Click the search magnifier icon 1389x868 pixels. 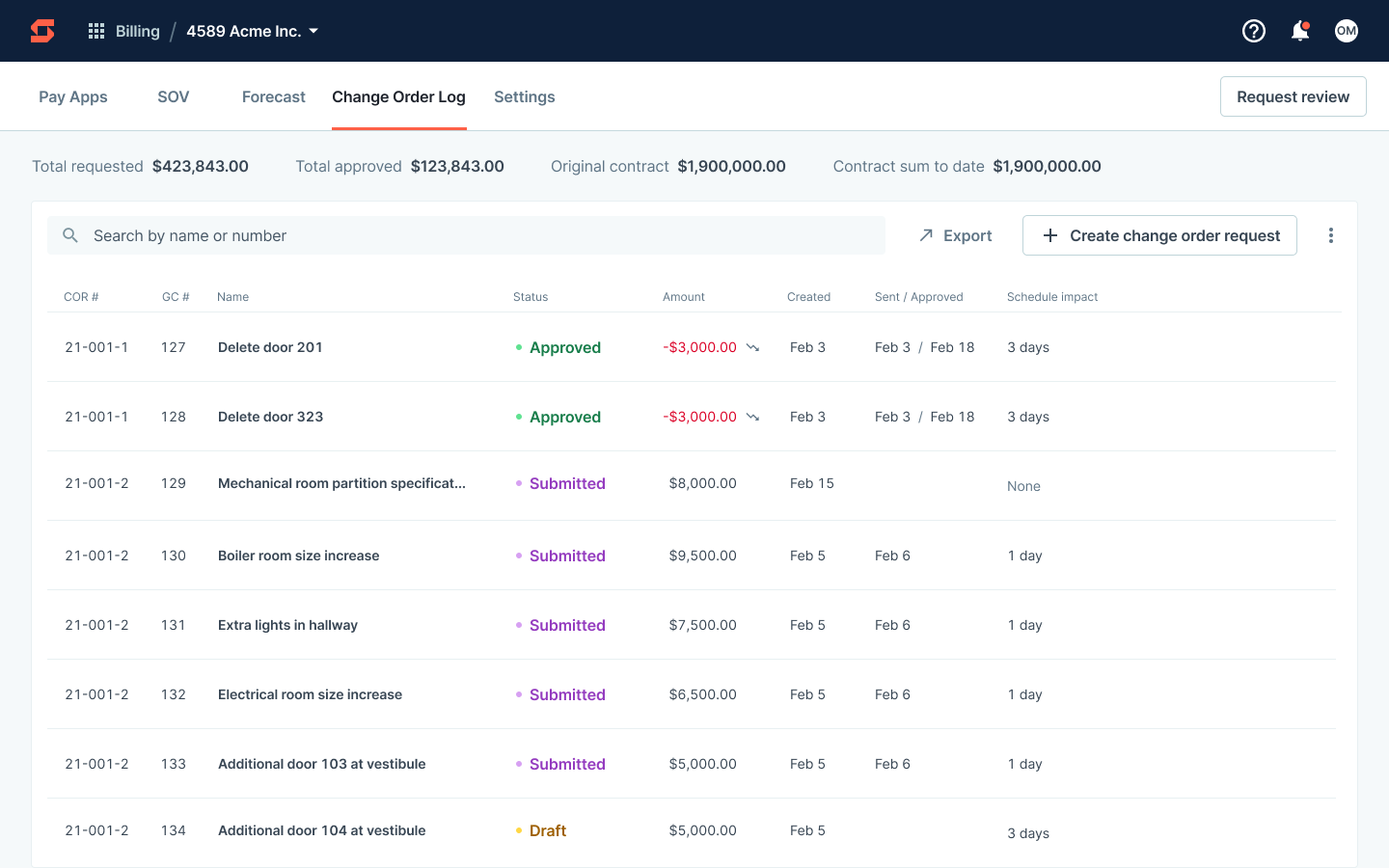[70, 234]
